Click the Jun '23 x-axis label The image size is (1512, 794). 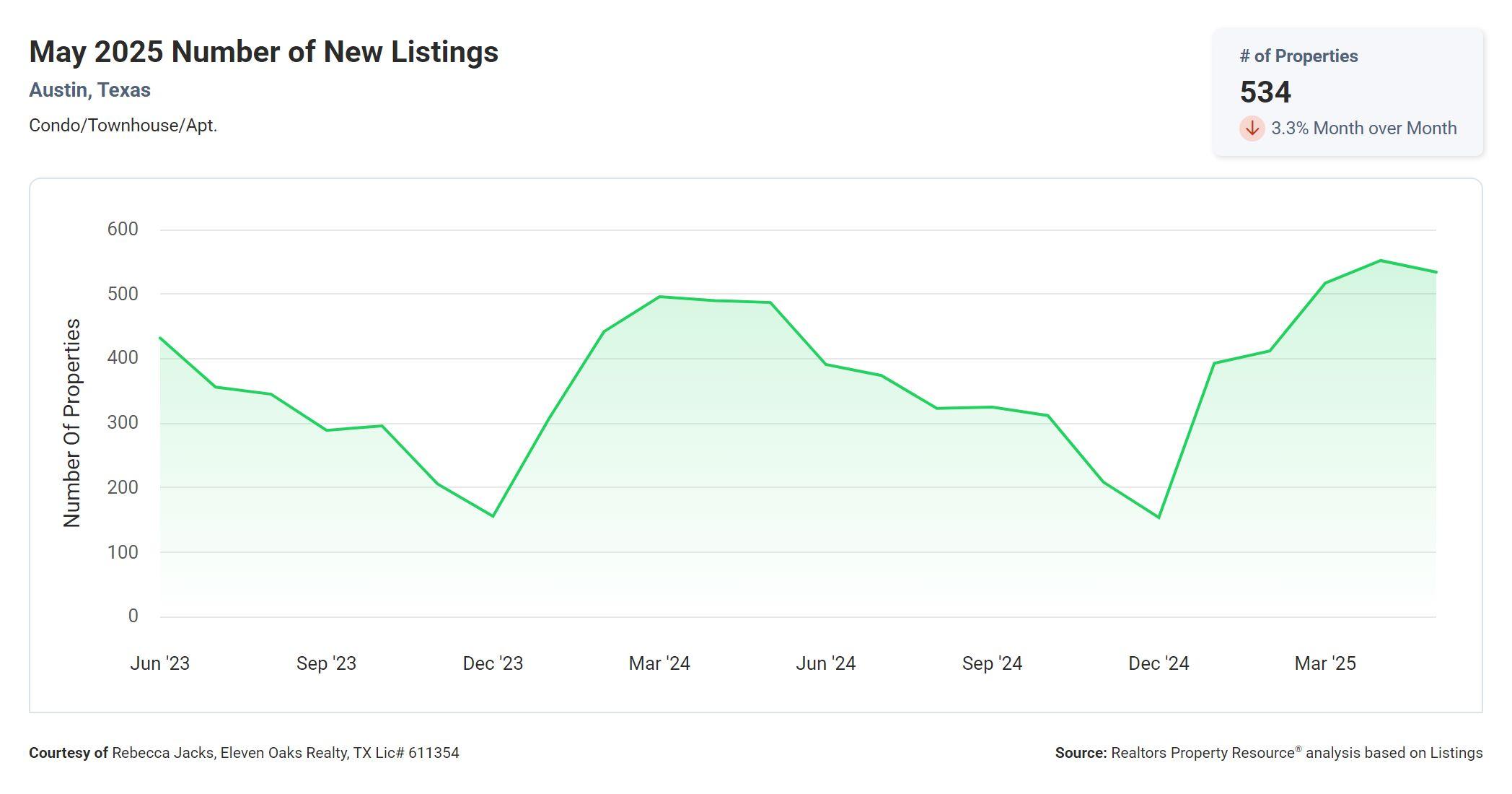(159, 663)
